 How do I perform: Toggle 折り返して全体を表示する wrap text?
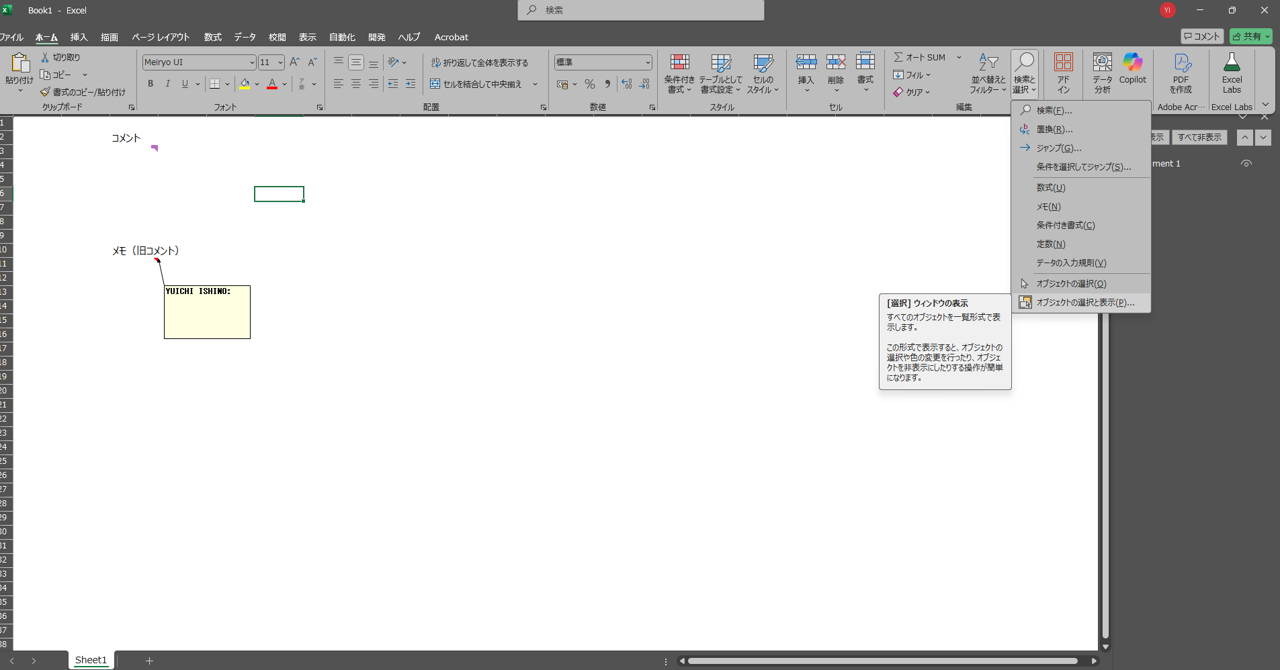pyautogui.click(x=480, y=62)
